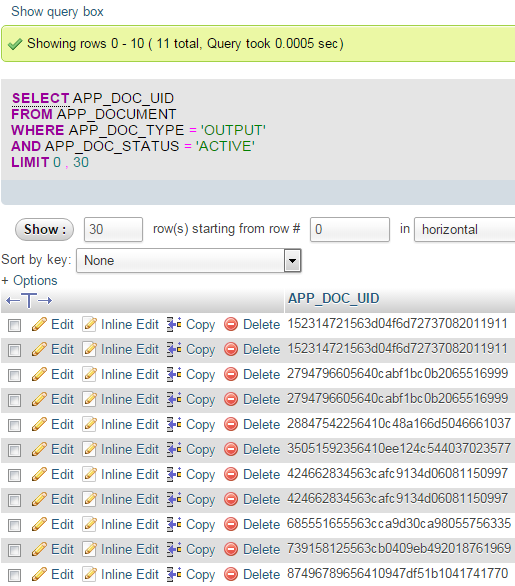
Task: Click the SELECT keyword link in query
Action: [x=40, y=98]
